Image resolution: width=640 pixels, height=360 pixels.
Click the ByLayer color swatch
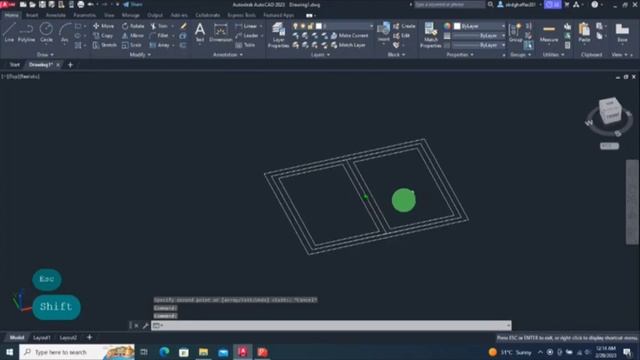[x=457, y=26]
